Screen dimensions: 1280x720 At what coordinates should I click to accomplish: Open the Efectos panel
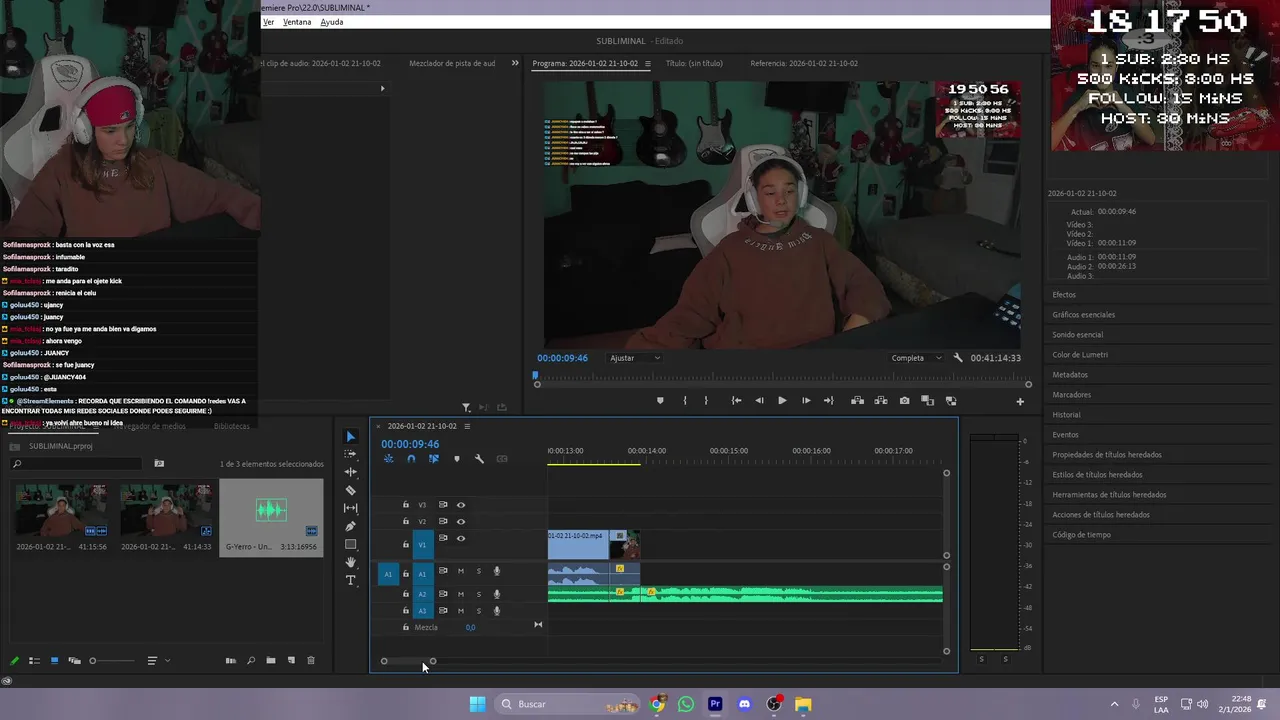click(x=1064, y=295)
